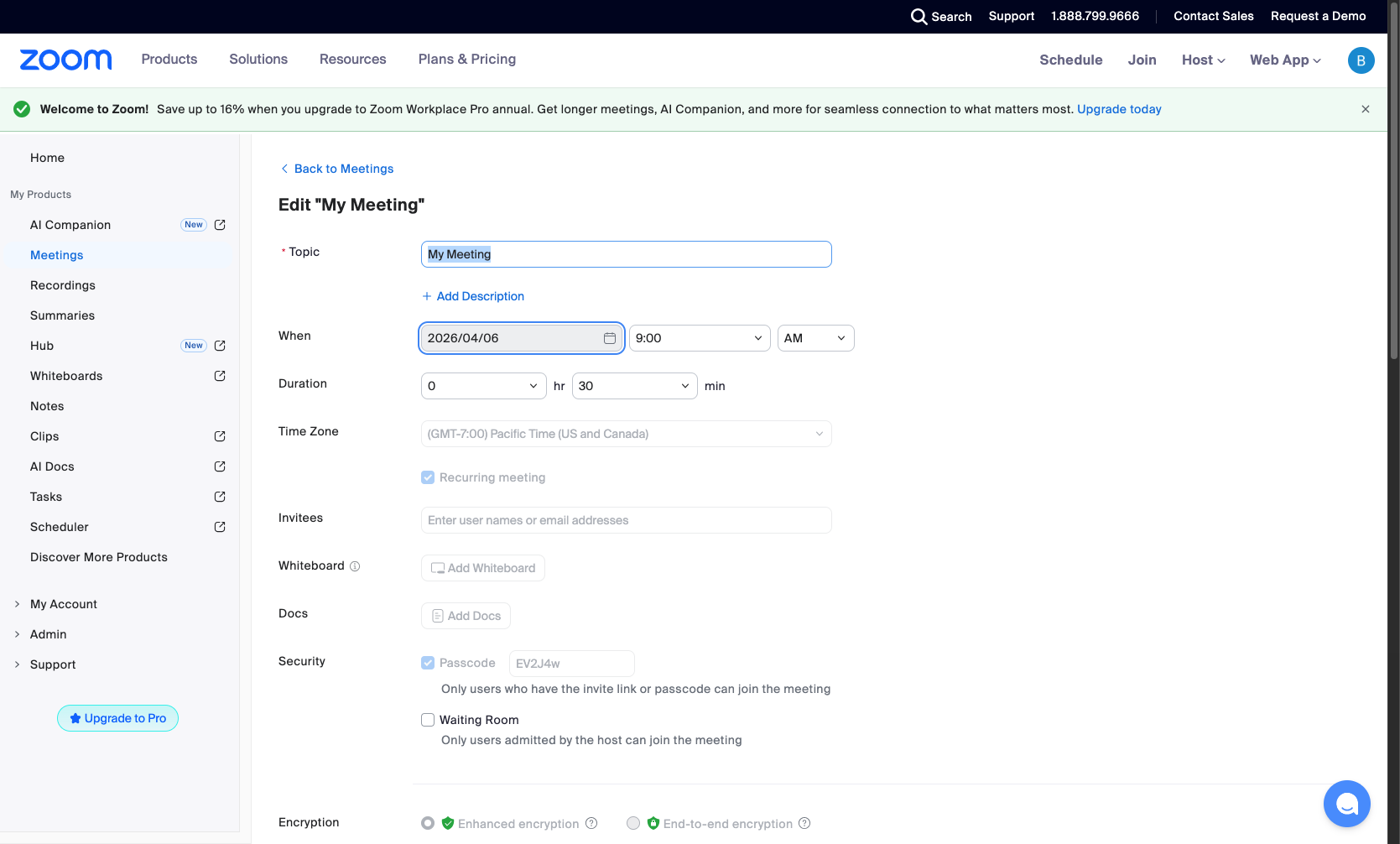Dismiss the Welcome to Zoom banner
The height and width of the screenshot is (844, 1400).
pyautogui.click(x=1366, y=109)
